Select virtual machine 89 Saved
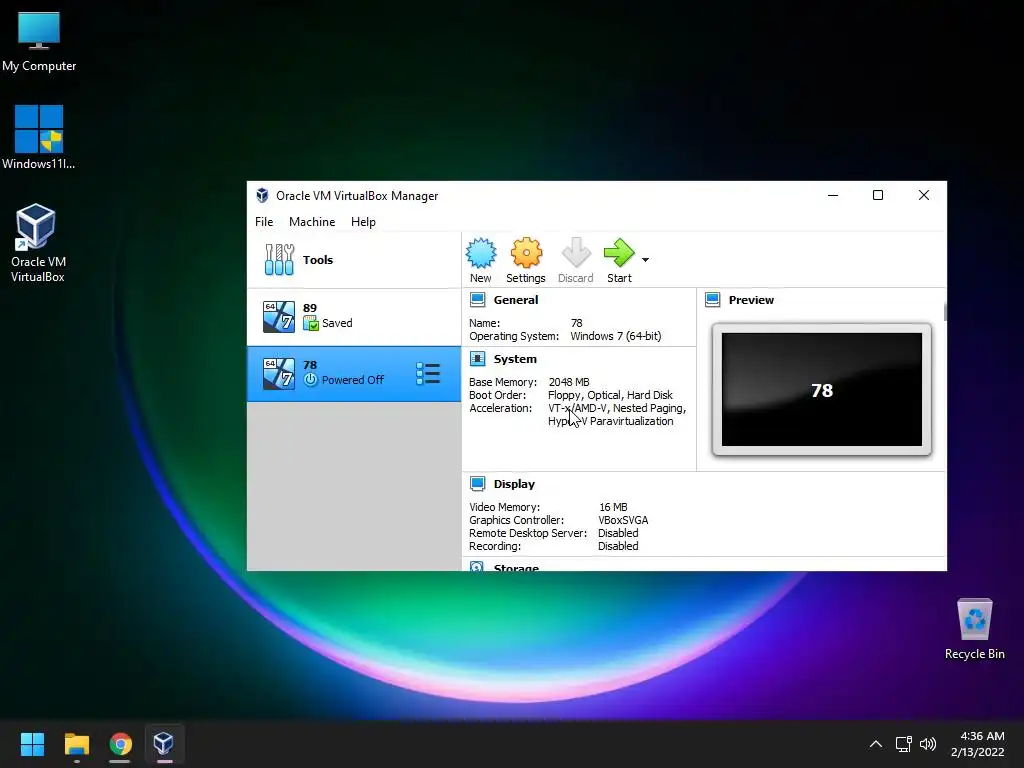Screen dimensions: 1024x768 (x=354, y=317)
